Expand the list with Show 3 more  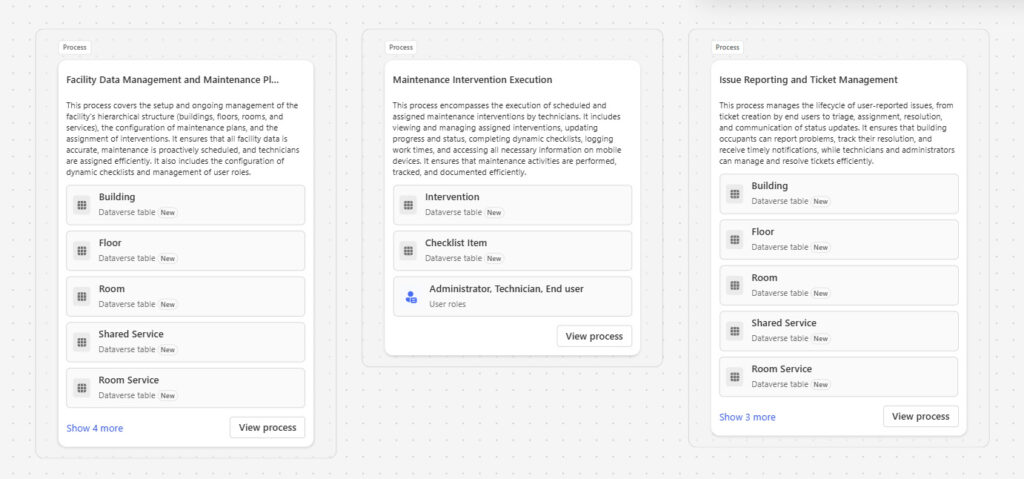pos(747,417)
